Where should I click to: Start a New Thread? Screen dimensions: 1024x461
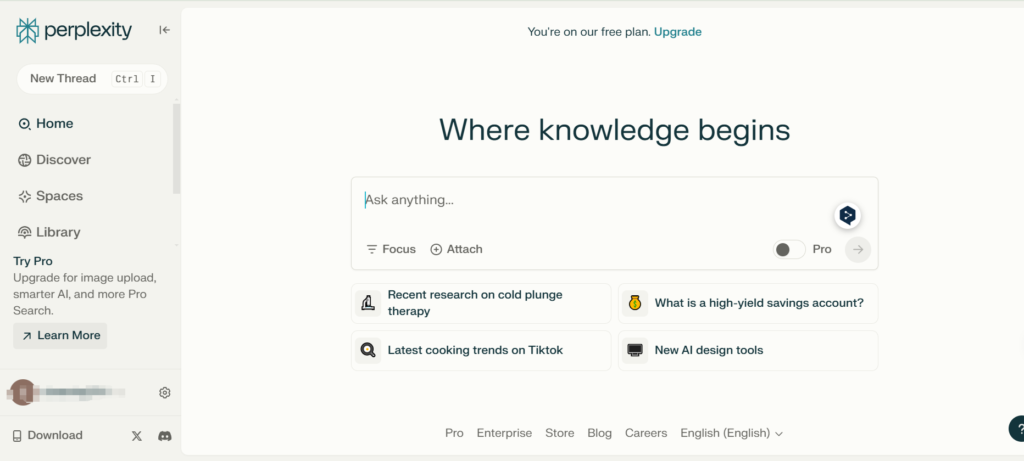click(x=92, y=79)
